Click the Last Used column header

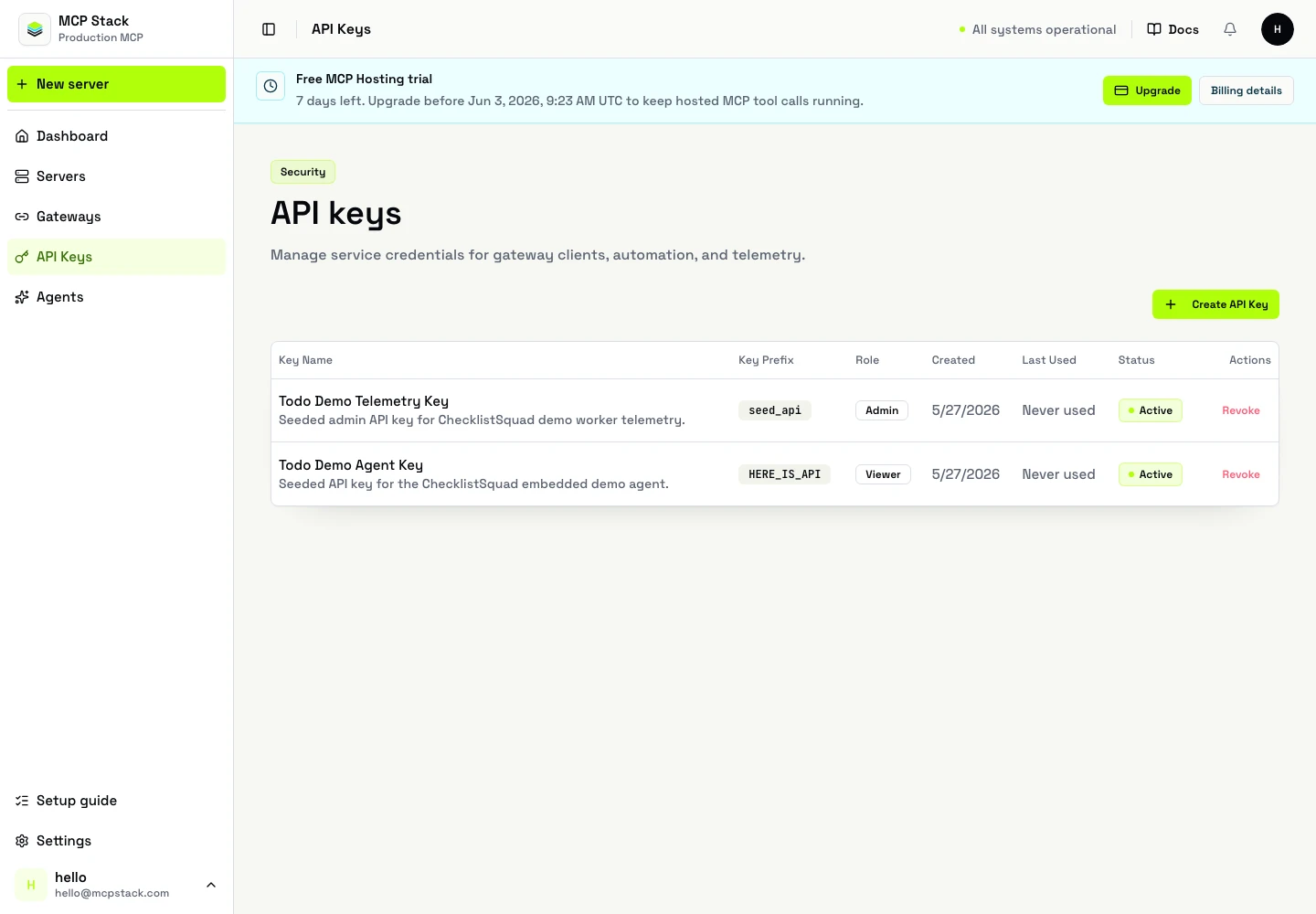(x=1049, y=360)
